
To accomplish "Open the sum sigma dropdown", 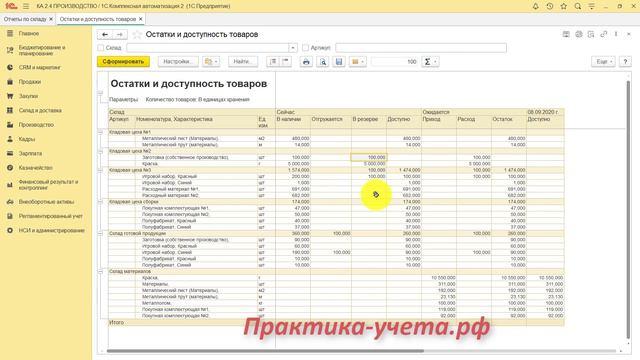I will point(430,62).
